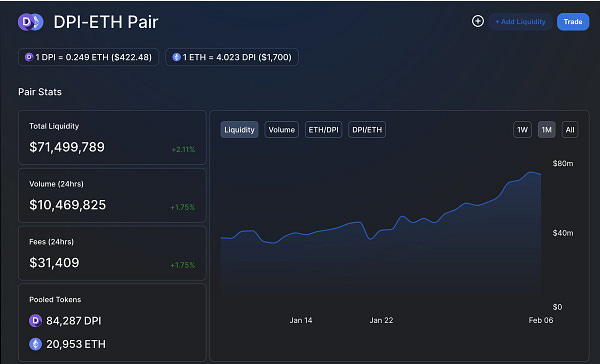Click the Fees value $31,409
The image size is (600, 364).
coord(54,263)
